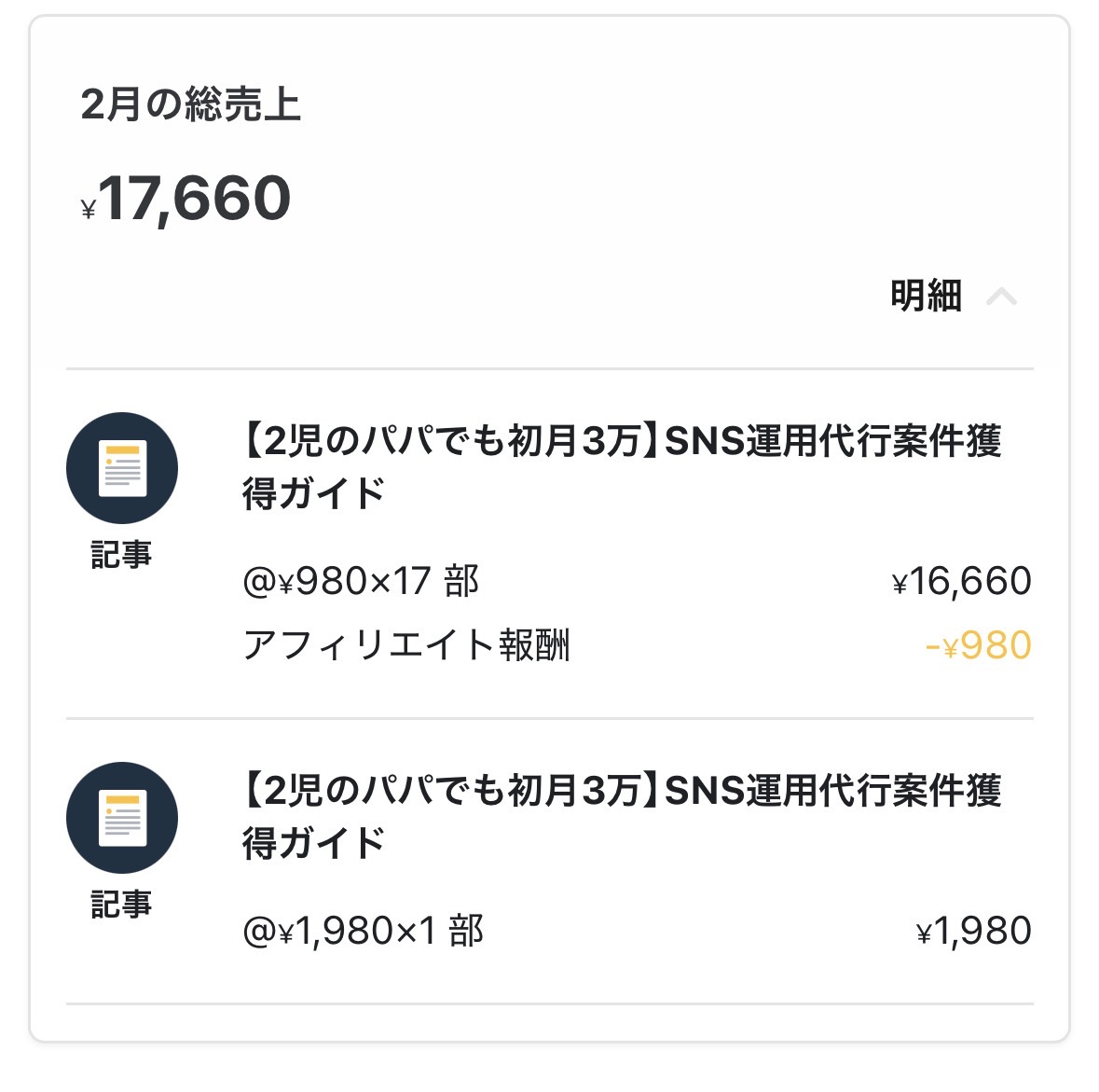Image resolution: width=1099 pixels, height=1092 pixels.
Task: Select the @¥980×17 部 sales line
Action: pyautogui.click(x=361, y=582)
